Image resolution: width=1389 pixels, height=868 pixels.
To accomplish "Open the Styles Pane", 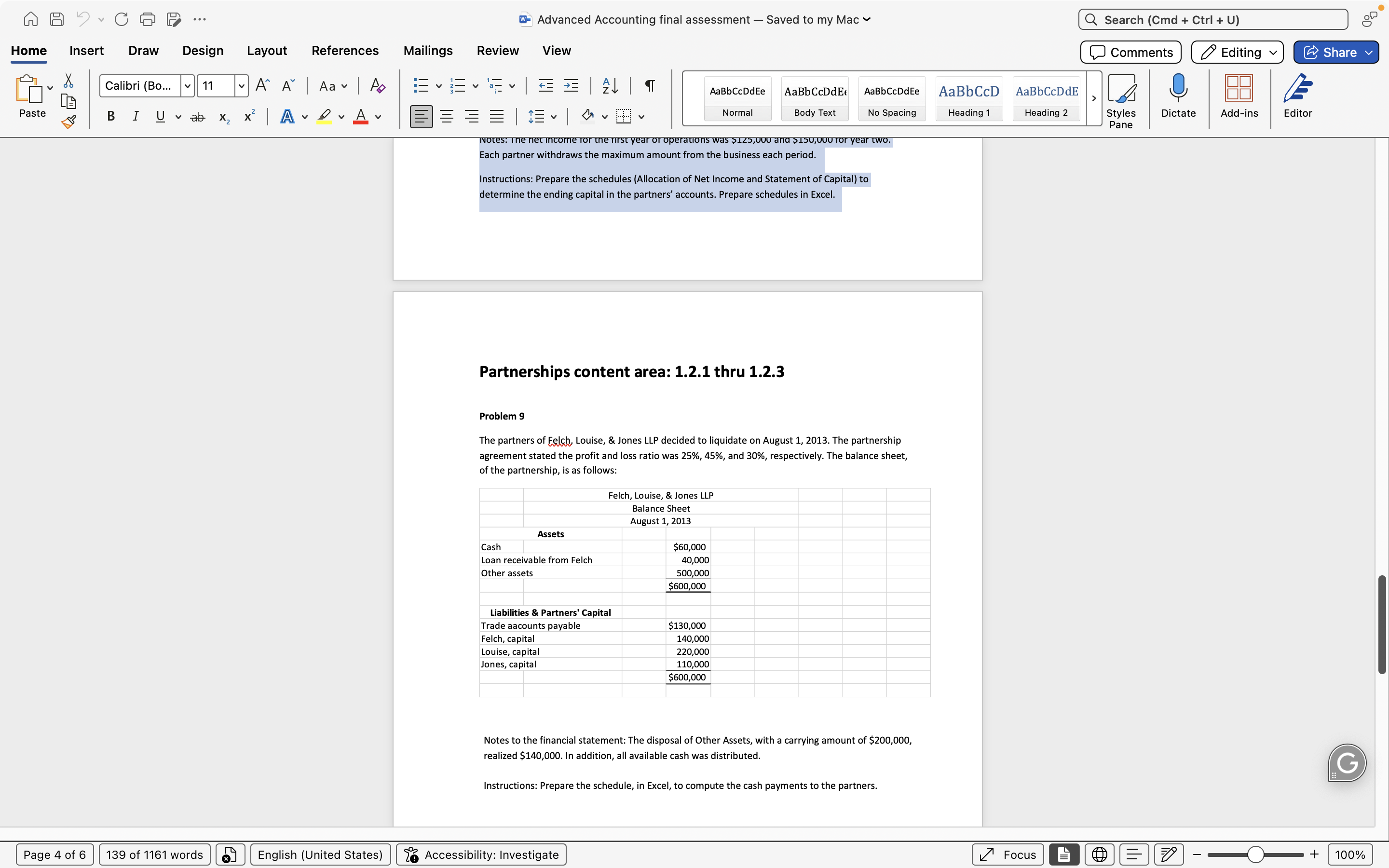I will coord(1120,98).
